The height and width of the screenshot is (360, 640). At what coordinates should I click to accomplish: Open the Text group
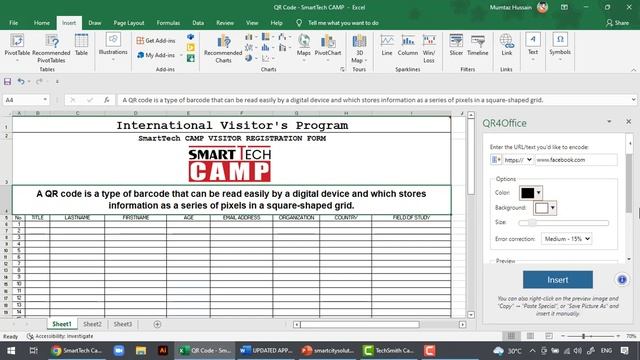click(533, 47)
